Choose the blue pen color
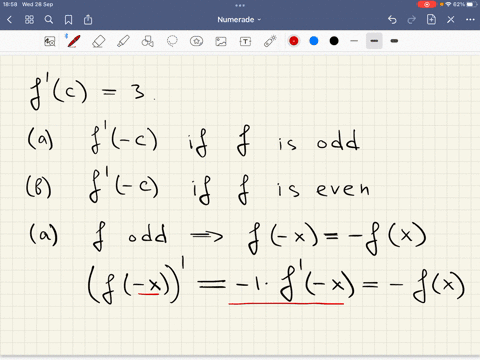The width and height of the screenshot is (480, 360). 314,41
